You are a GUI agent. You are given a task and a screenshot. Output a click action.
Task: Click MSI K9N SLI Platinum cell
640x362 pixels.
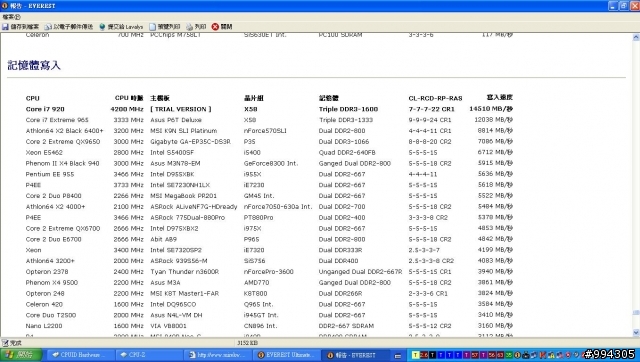click(x=184, y=131)
